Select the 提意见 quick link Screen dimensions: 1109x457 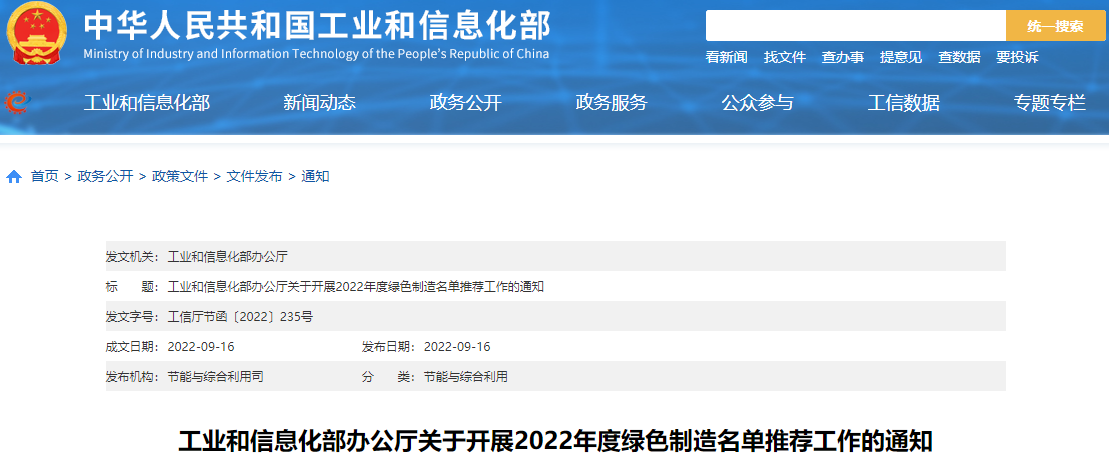coord(900,57)
